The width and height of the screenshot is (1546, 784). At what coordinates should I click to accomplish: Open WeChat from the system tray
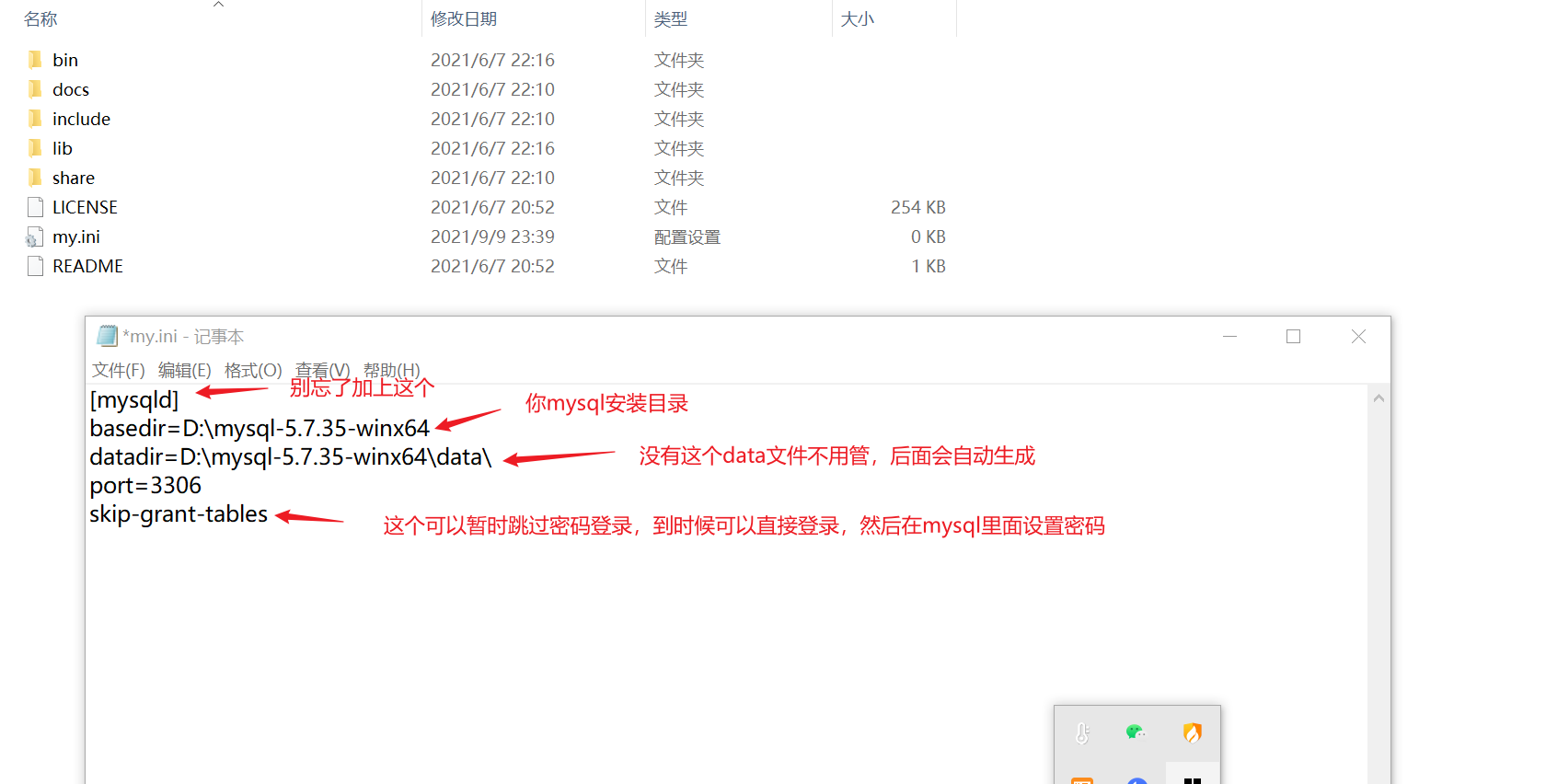1136,732
